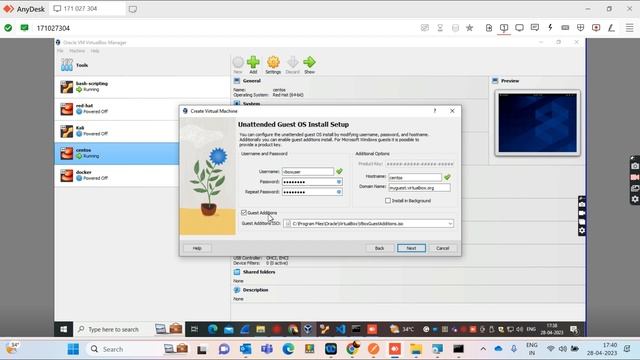Open Microsoft Edge in the remote taskbar
640x360 pixels.
click(x=212, y=329)
